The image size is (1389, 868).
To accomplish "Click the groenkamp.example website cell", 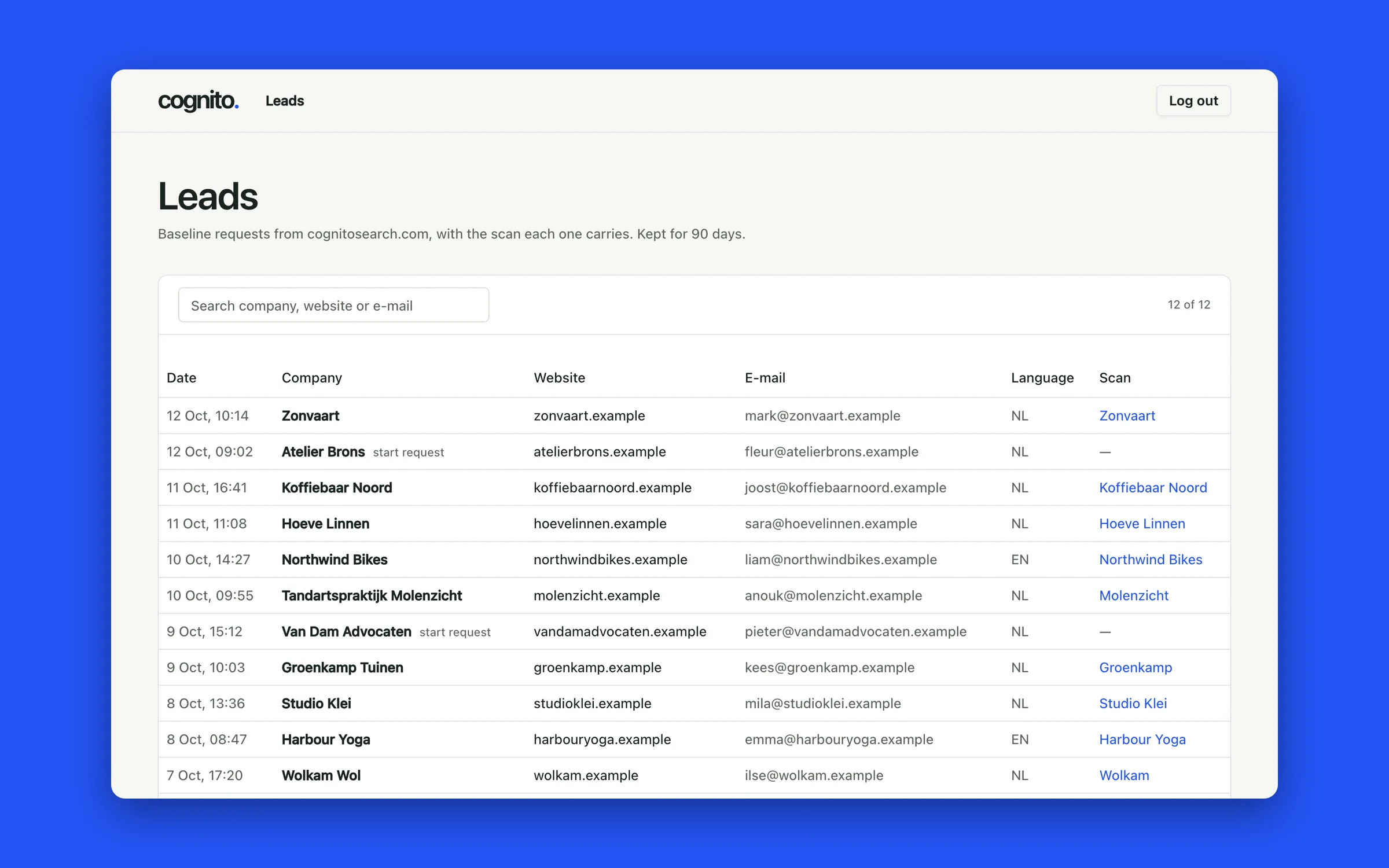I will 597,667.
